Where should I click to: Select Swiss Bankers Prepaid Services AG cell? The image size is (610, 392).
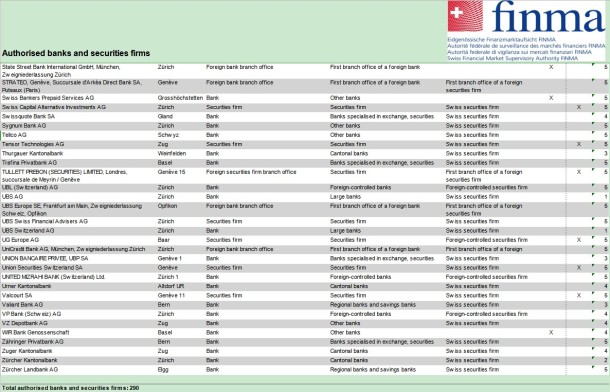coord(48,98)
